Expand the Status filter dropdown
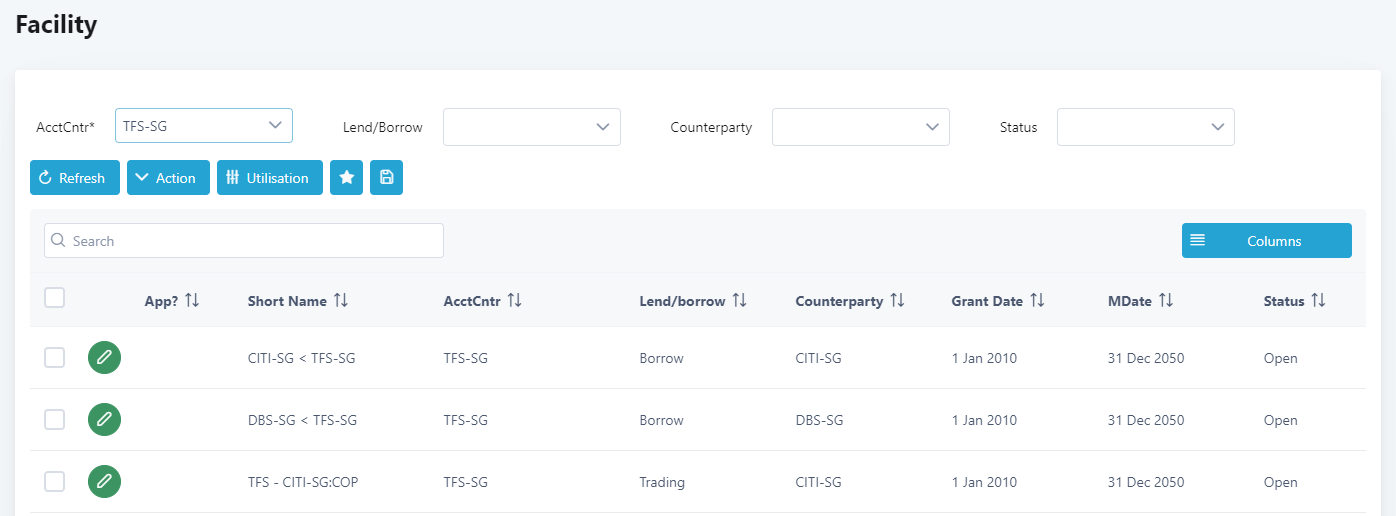The image size is (1396, 516). pos(1145,127)
